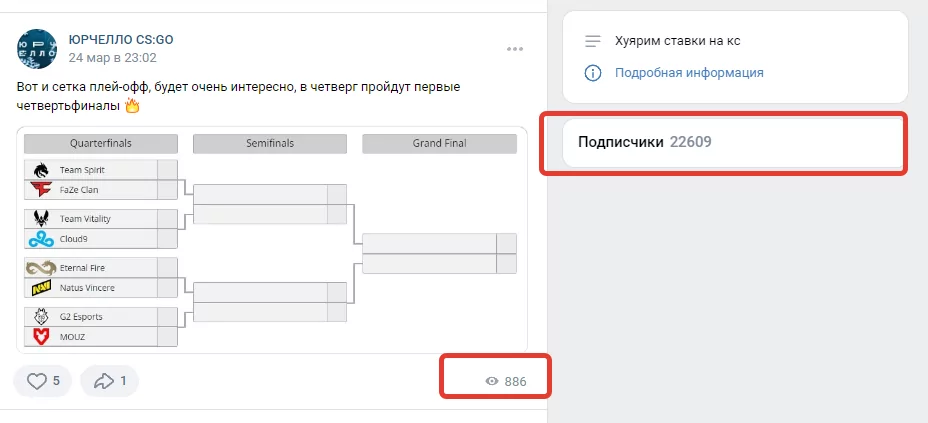Click the Team Vitality logo in bracket
This screenshot has width=928, height=423.
(41, 219)
